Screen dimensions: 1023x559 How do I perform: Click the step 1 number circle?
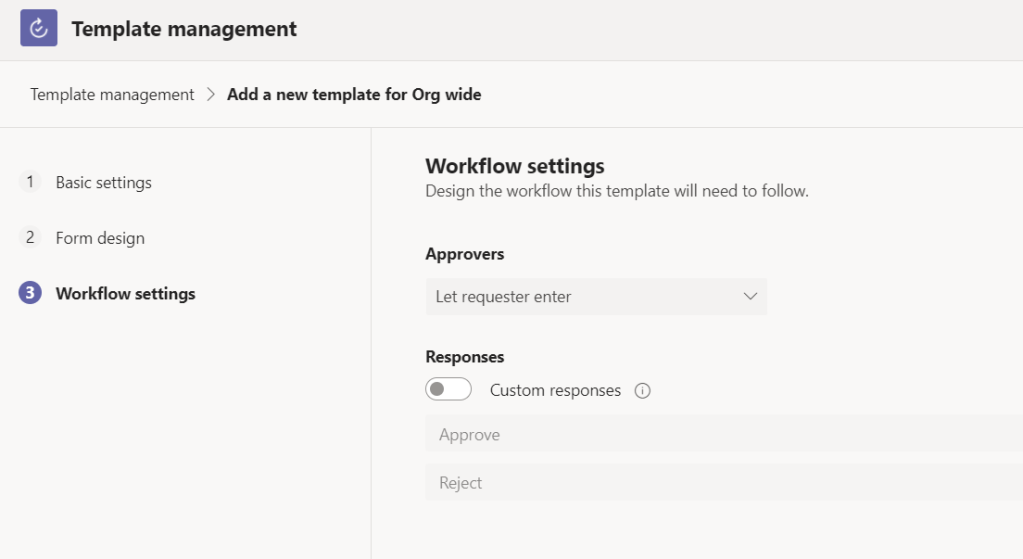coord(30,182)
